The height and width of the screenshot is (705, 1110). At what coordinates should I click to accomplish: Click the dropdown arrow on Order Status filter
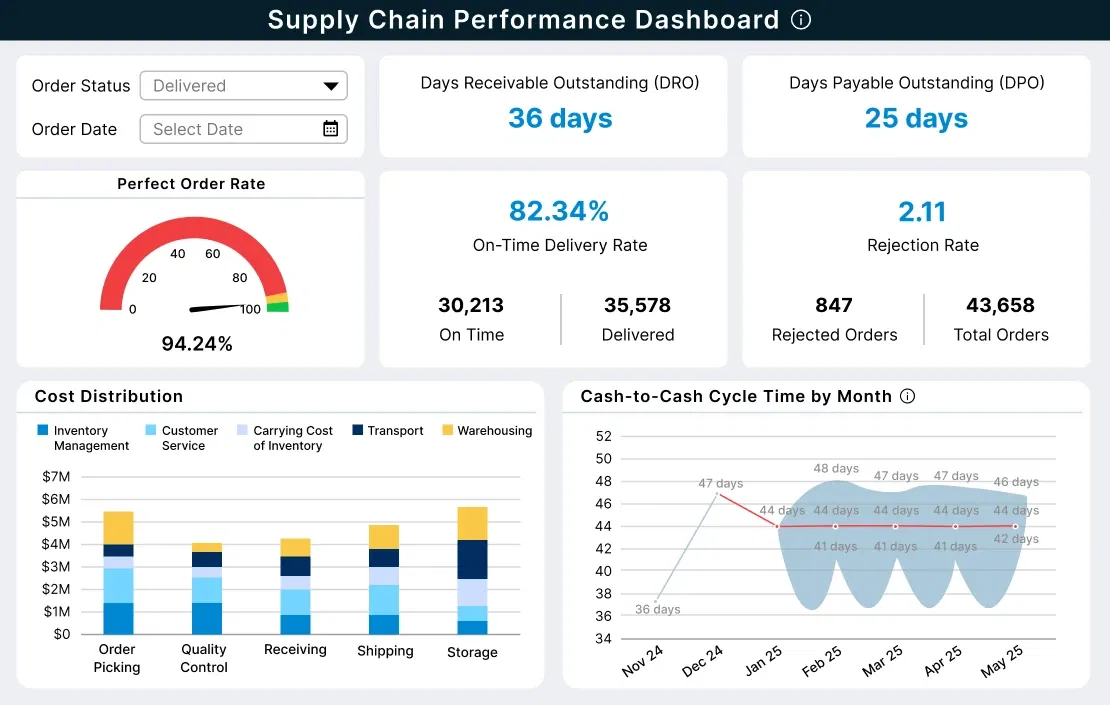point(330,86)
